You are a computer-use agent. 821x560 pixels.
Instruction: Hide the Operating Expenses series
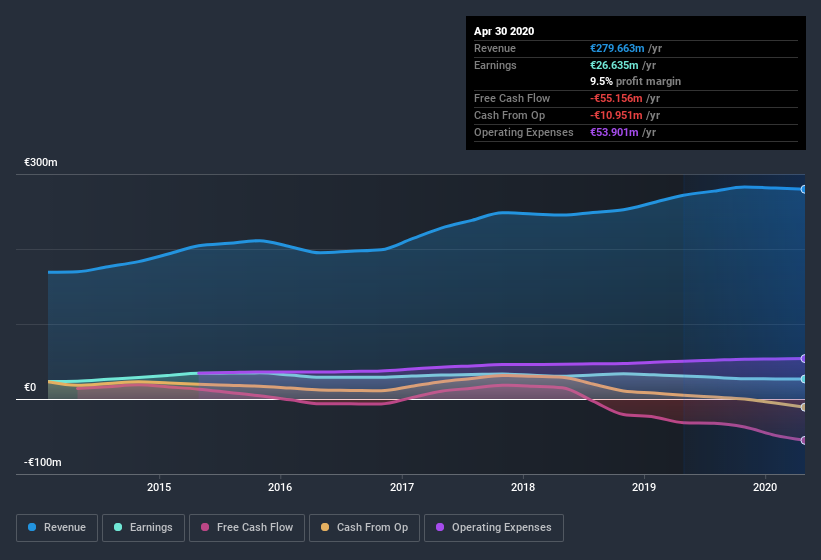[493, 527]
